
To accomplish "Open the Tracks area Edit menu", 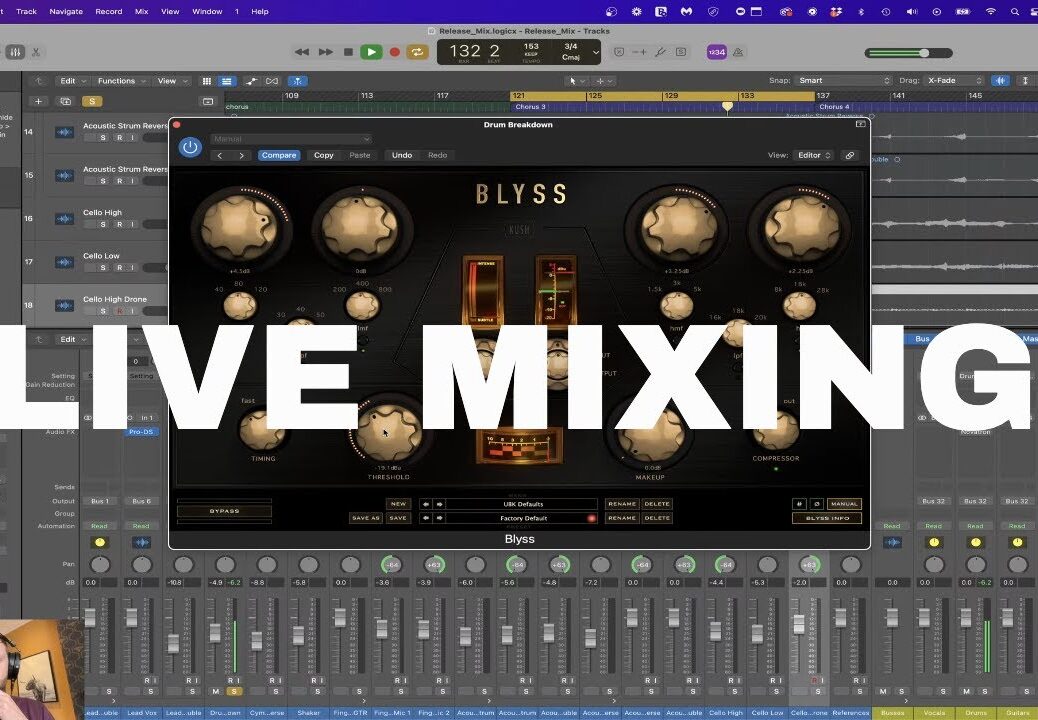I will [x=73, y=81].
